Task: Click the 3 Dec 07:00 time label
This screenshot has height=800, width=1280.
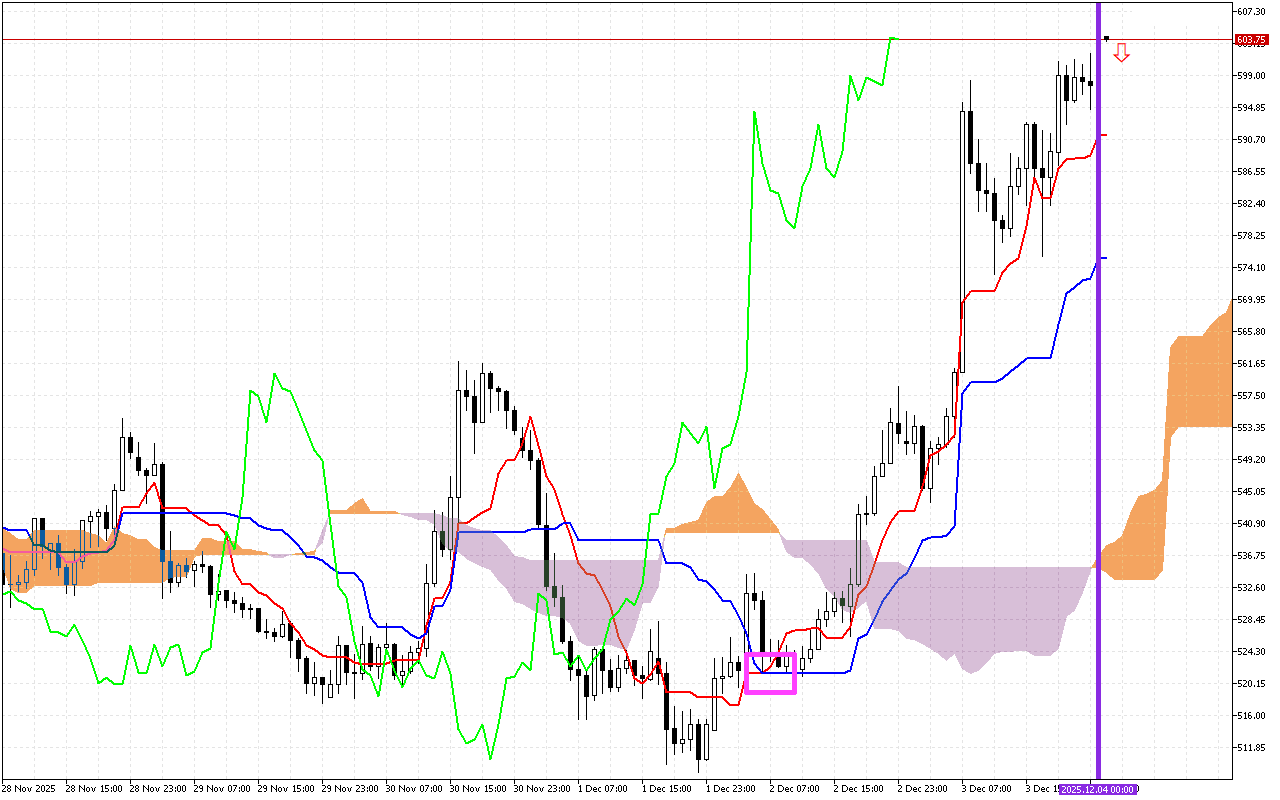Action: click(x=989, y=789)
